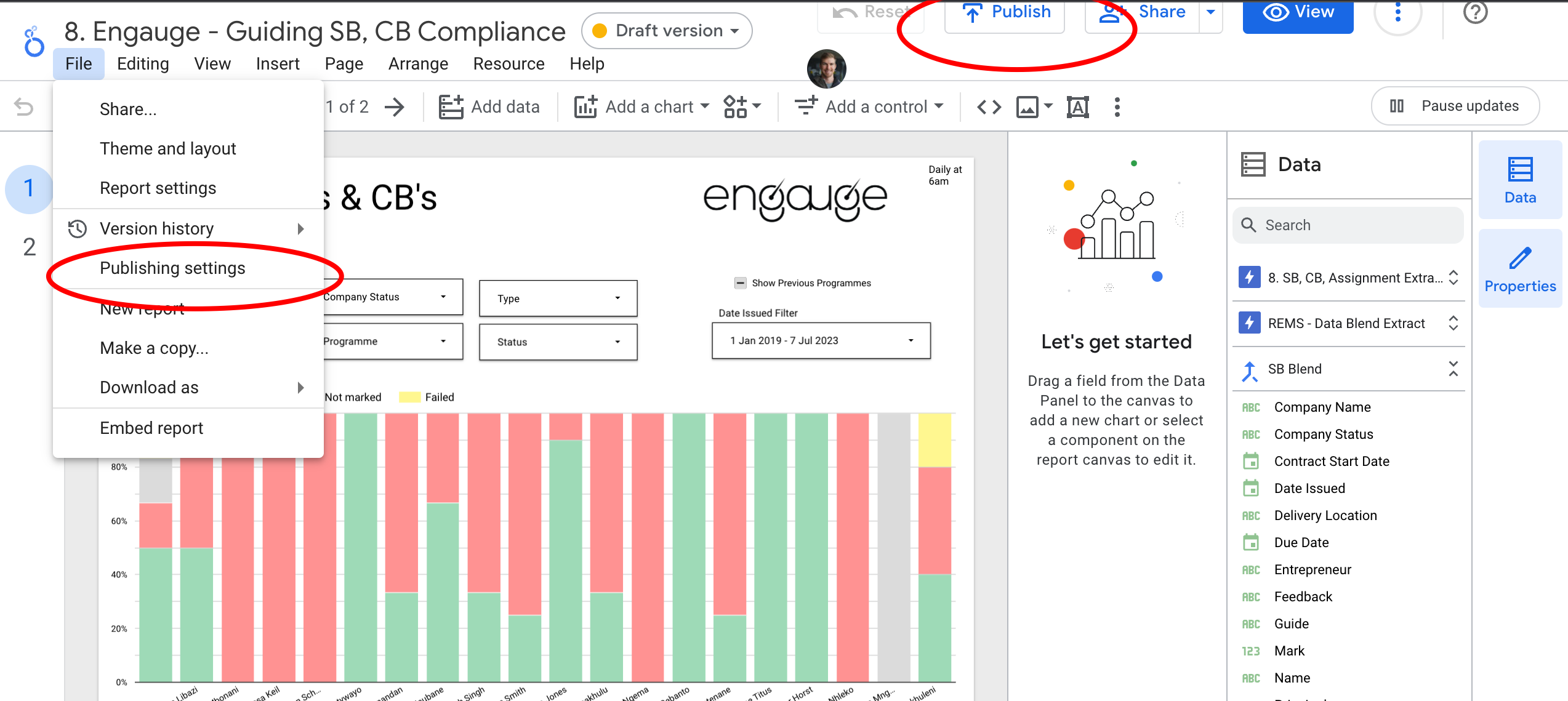Click the data panel Search field
The height and width of the screenshot is (701, 1568).
[x=1348, y=225]
